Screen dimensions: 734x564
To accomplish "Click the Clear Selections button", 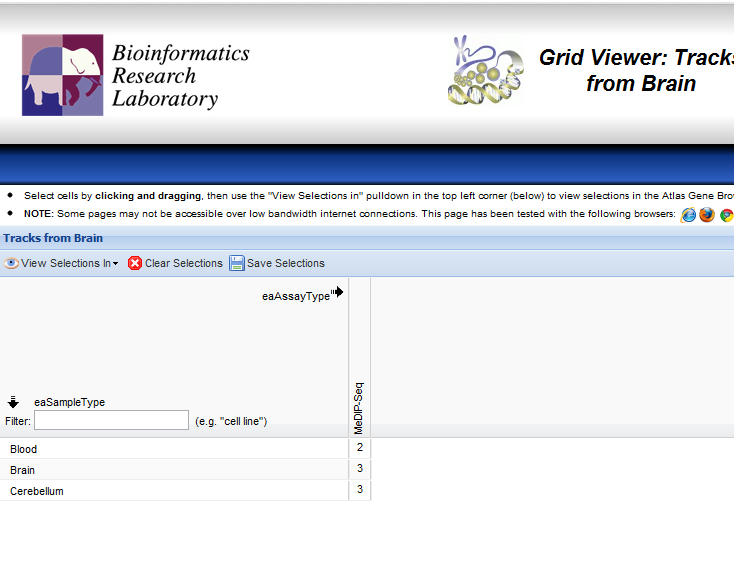I will (x=183, y=263).
